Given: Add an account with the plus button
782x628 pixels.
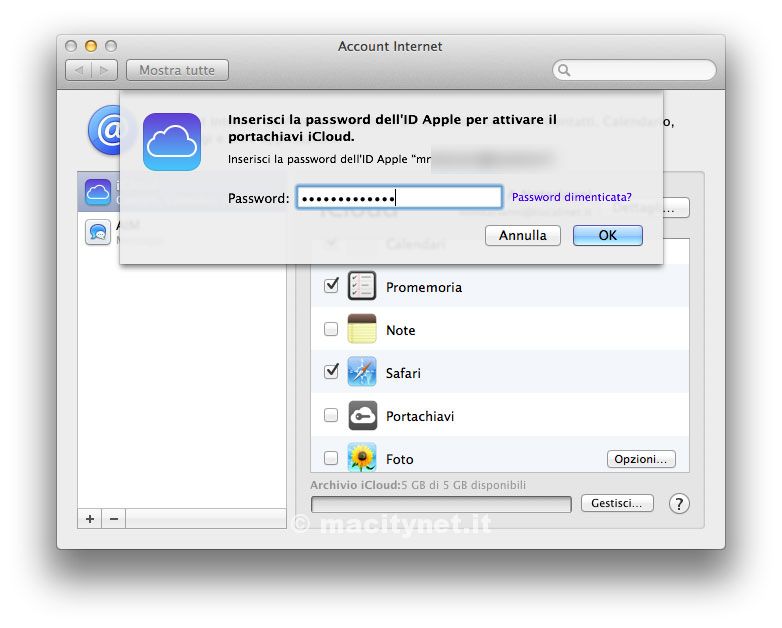Looking at the screenshot, I should click(90, 519).
